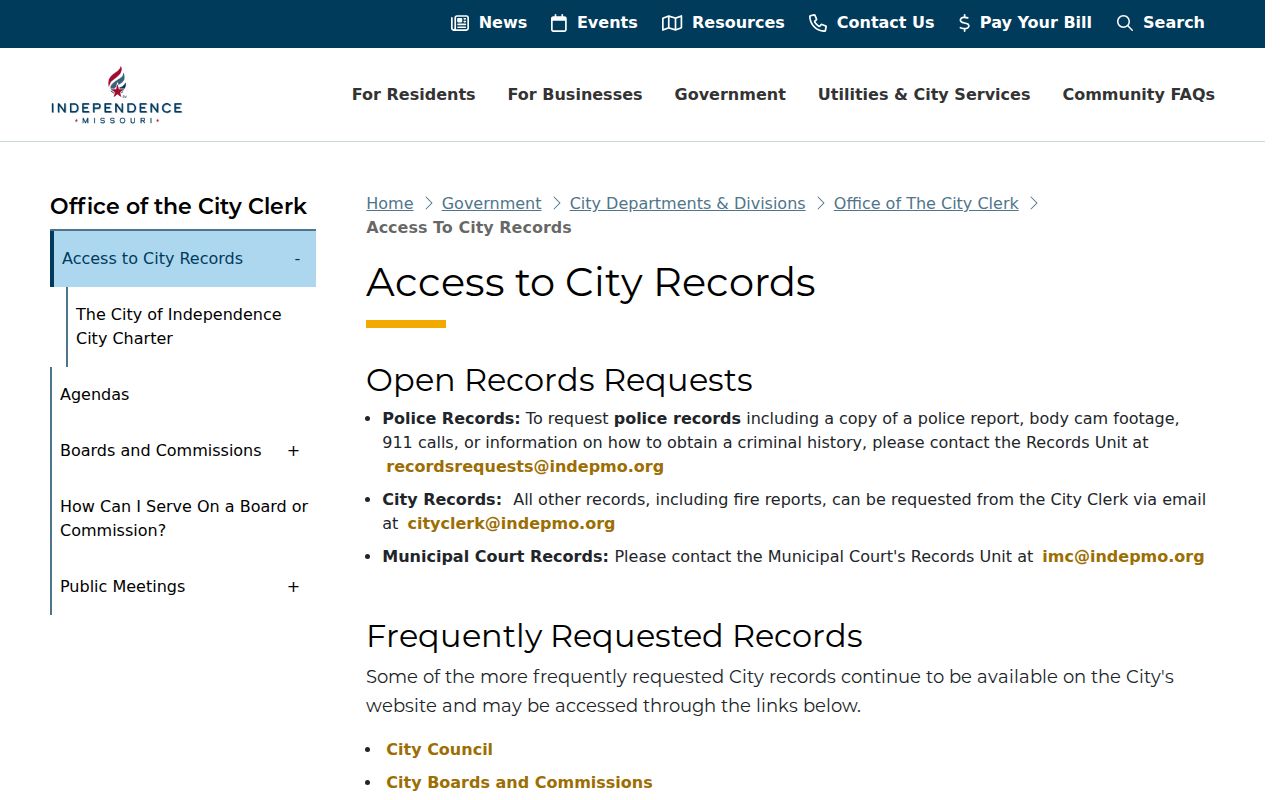The height and width of the screenshot is (800, 1280).
Task: Click the Home breadcrumb link
Action: (x=390, y=204)
